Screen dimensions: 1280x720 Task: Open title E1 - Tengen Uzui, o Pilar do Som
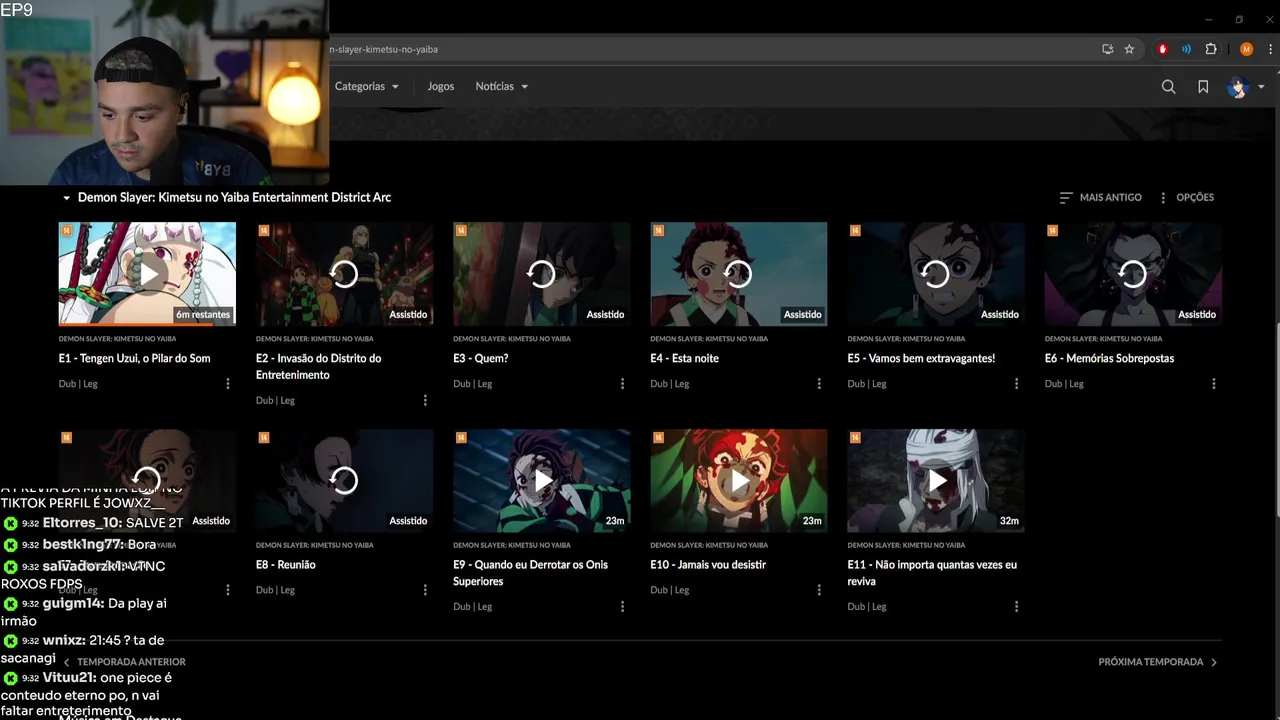134,358
